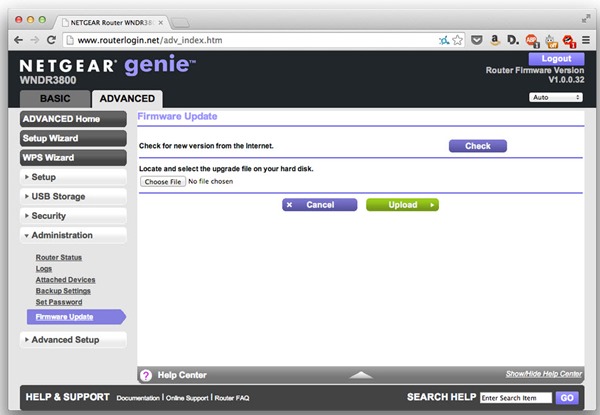Click the Logout button
Image resolution: width=600 pixels, height=415 pixels.
coord(556,59)
